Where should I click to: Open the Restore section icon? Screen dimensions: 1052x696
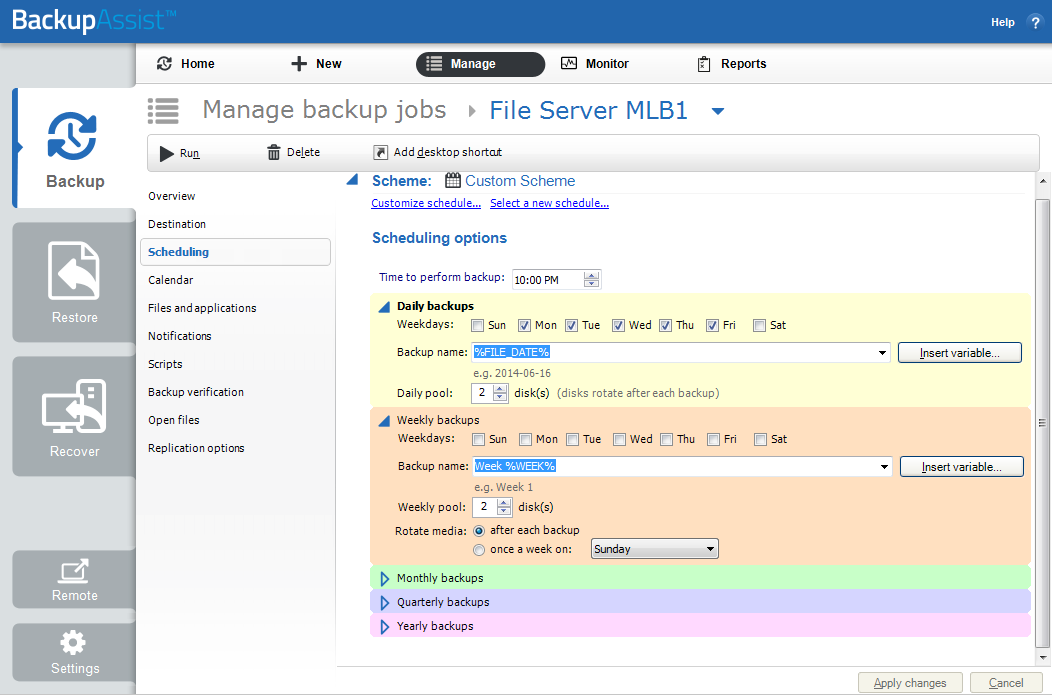pos(74,270)
